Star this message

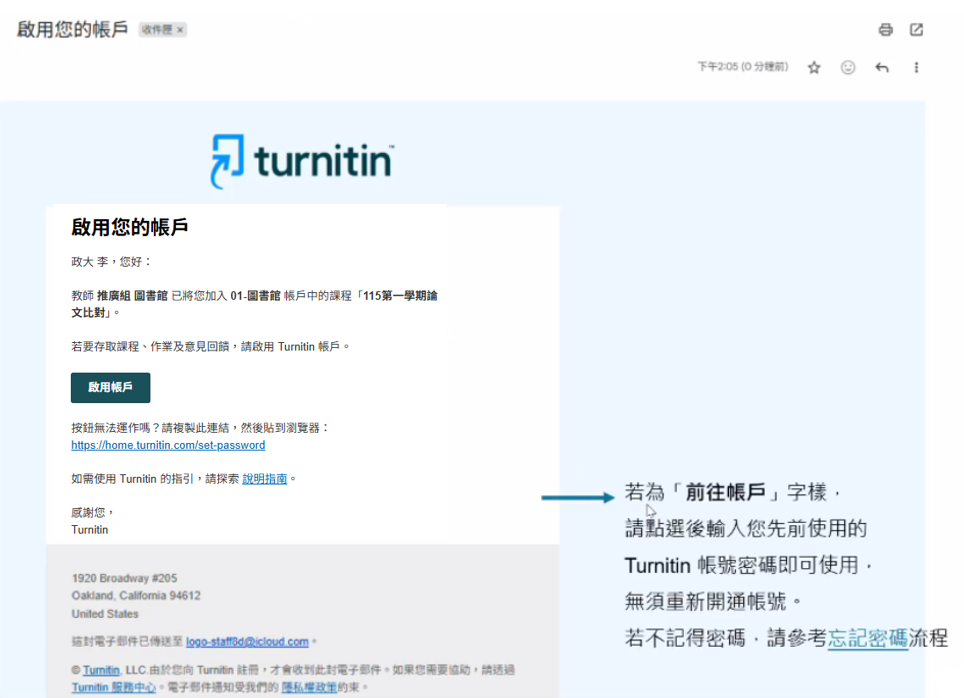coord(814,68)
